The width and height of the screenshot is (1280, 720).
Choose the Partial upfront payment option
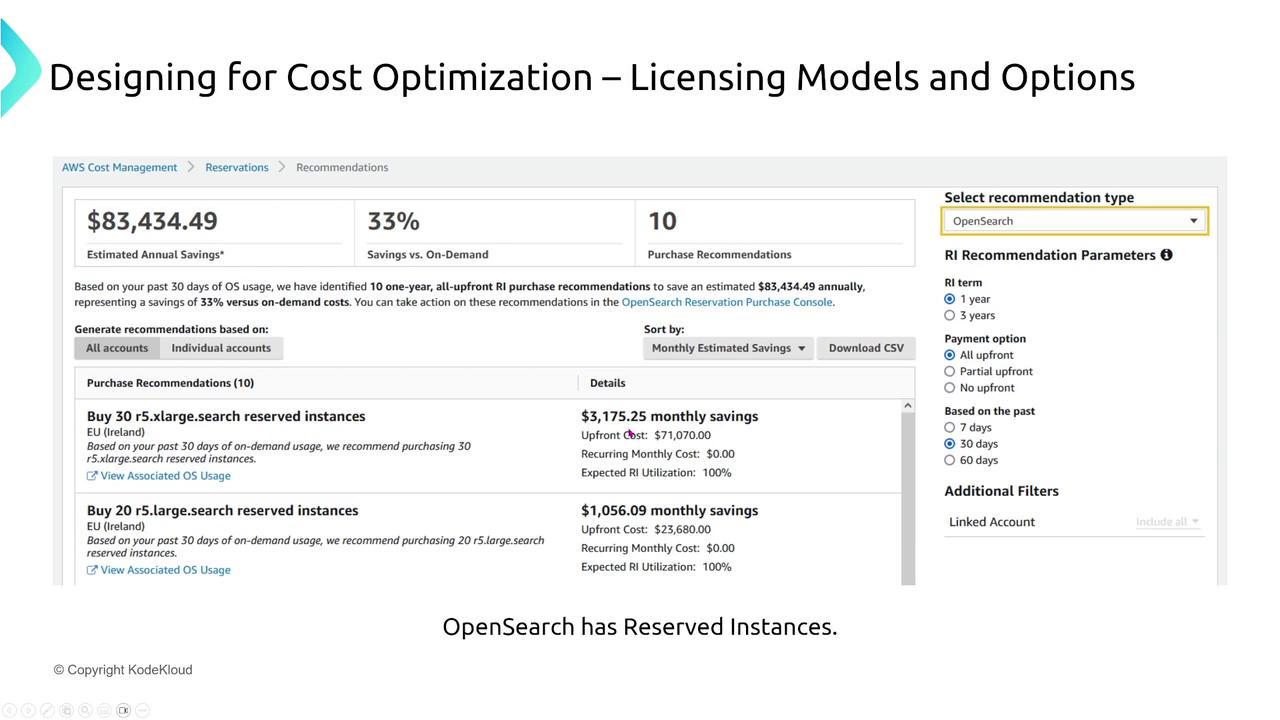(x=950, y=372)
